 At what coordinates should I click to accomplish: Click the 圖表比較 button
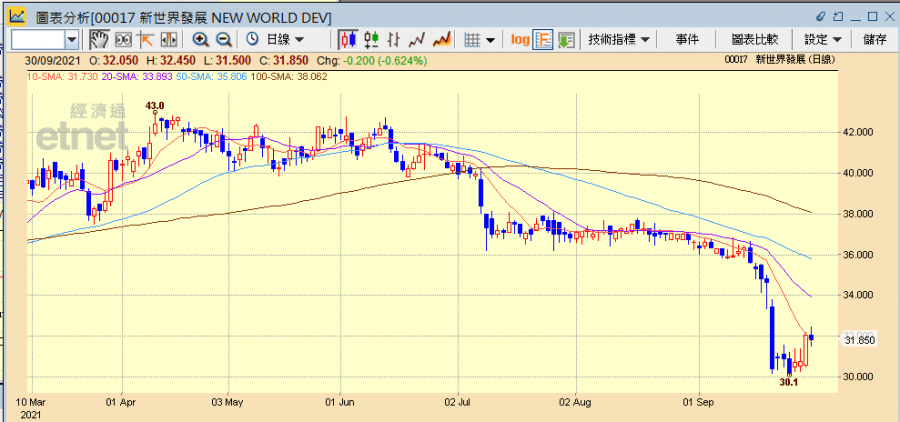point(755,39)
